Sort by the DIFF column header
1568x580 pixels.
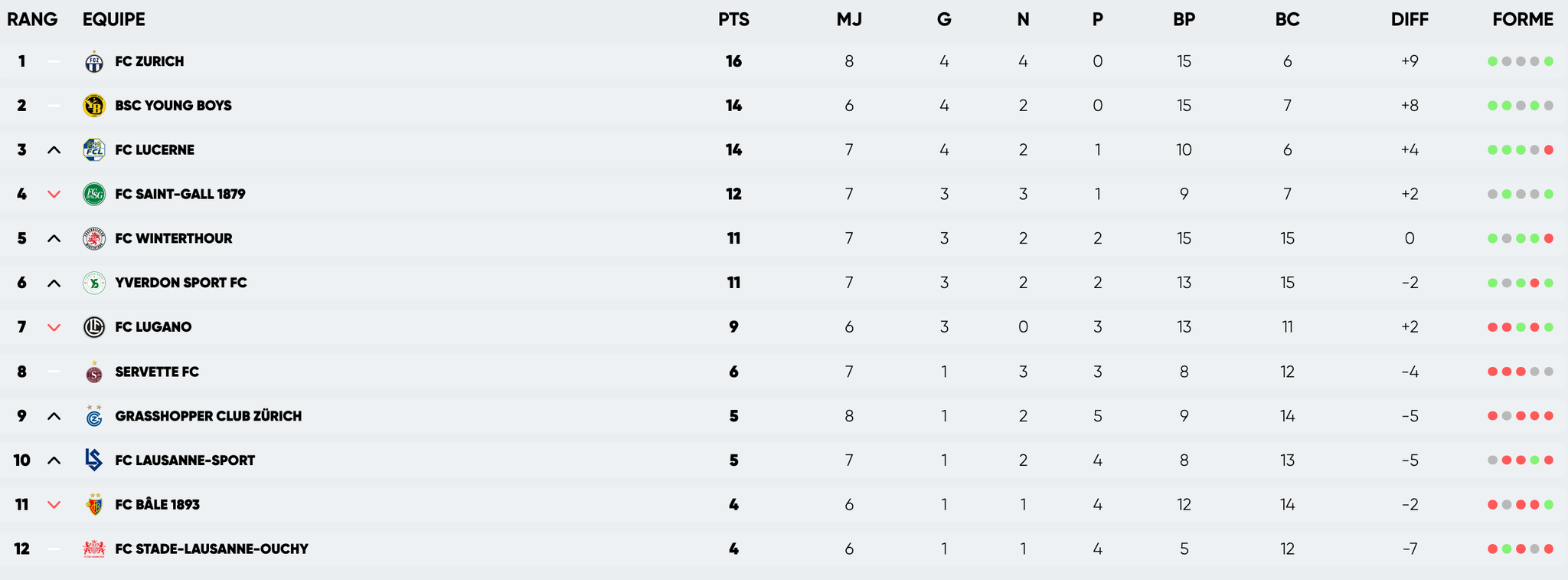coord(1410,20)
